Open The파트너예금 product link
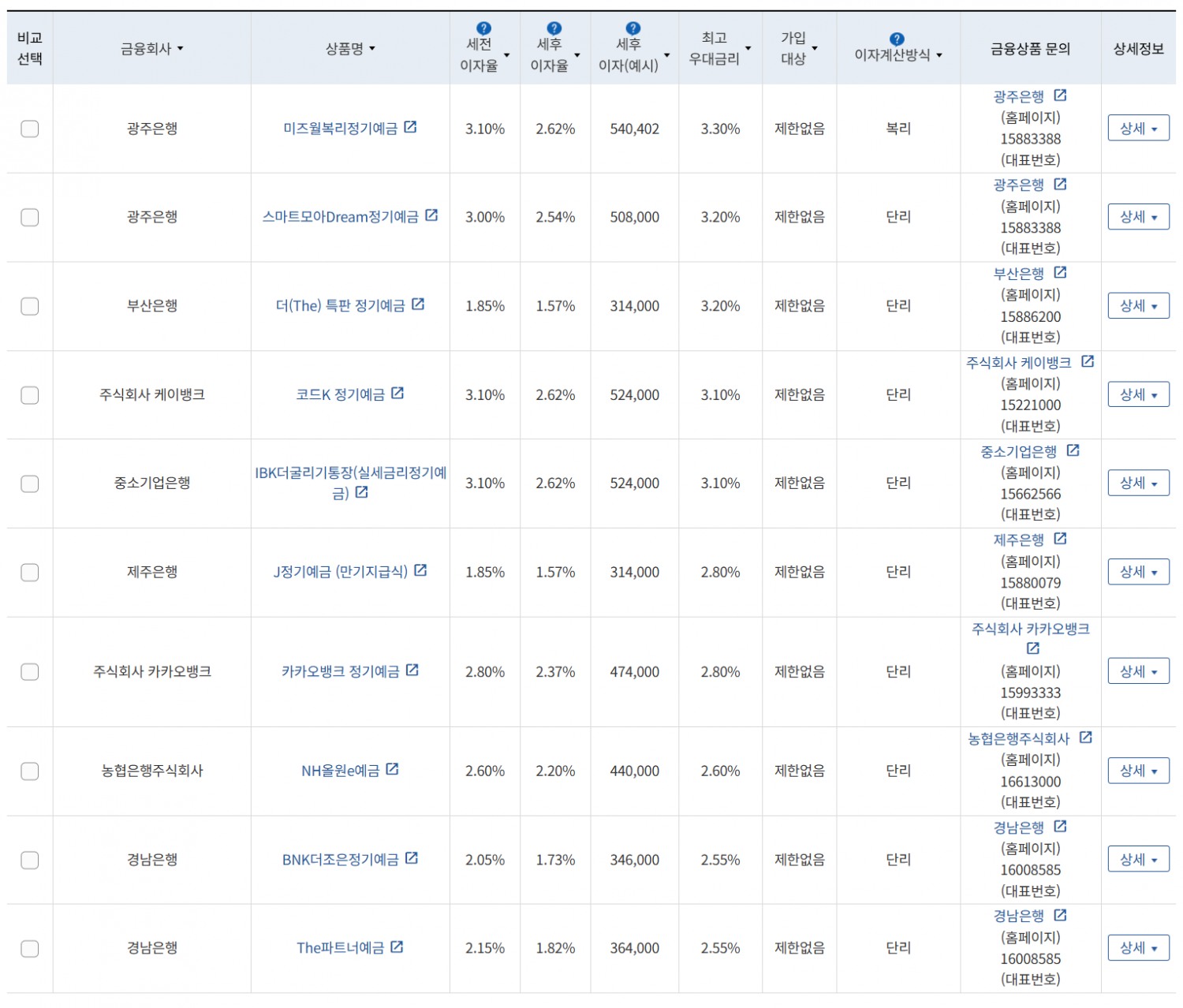This screenshot has height=1008, width=1183. click(x=341, y=948)
